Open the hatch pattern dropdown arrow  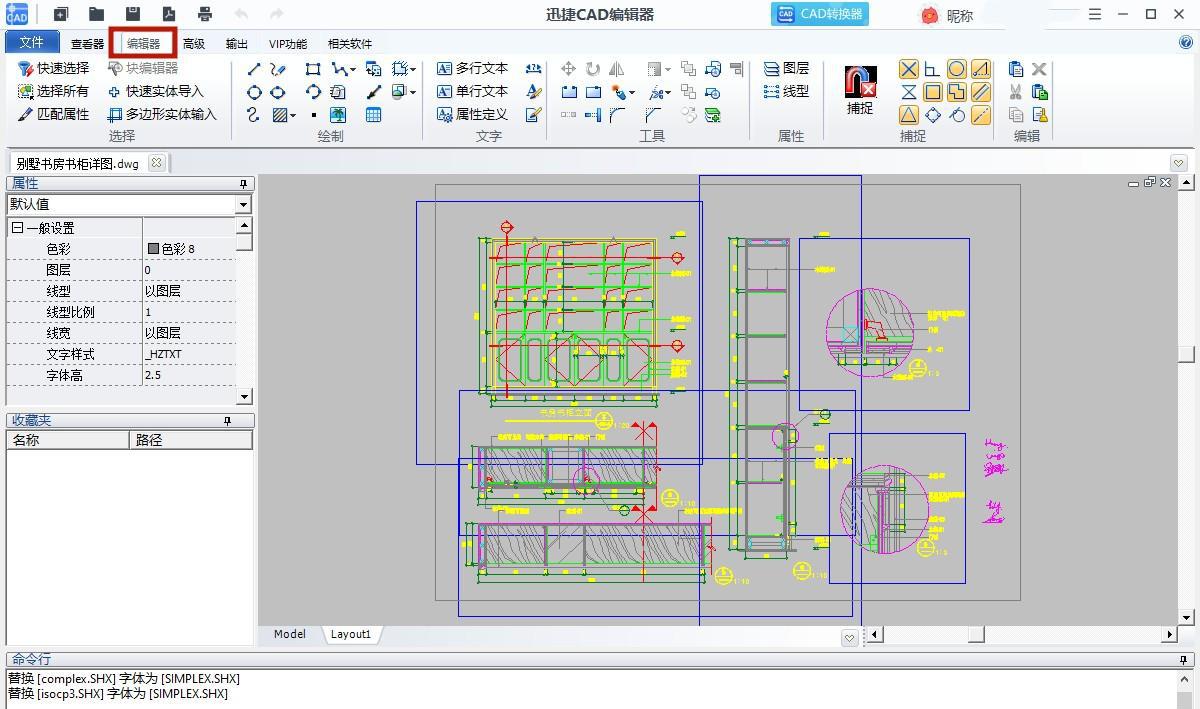(x=293, y=116)
